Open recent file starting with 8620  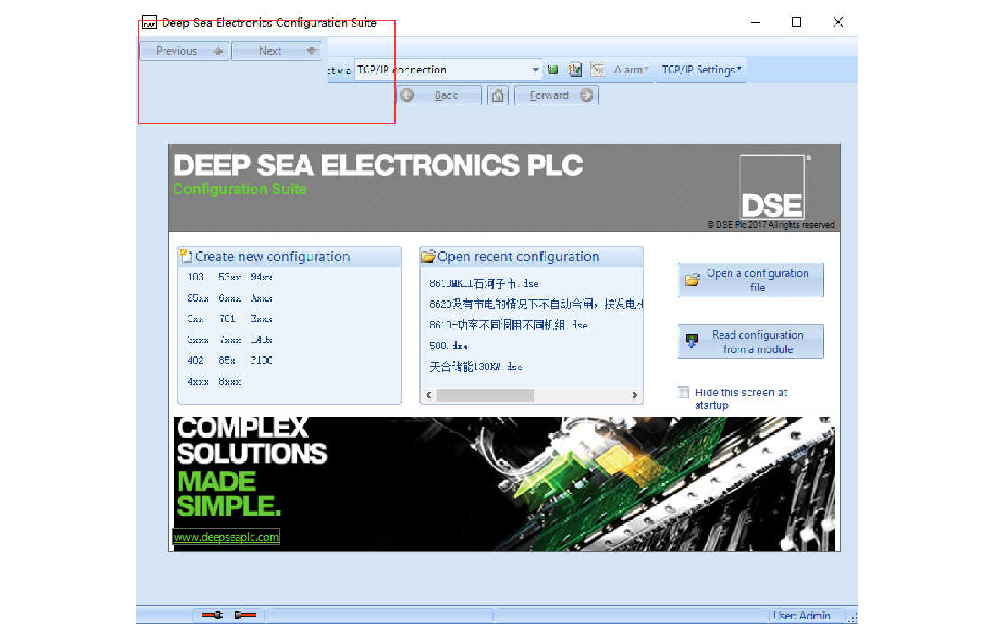click(536, 304)
